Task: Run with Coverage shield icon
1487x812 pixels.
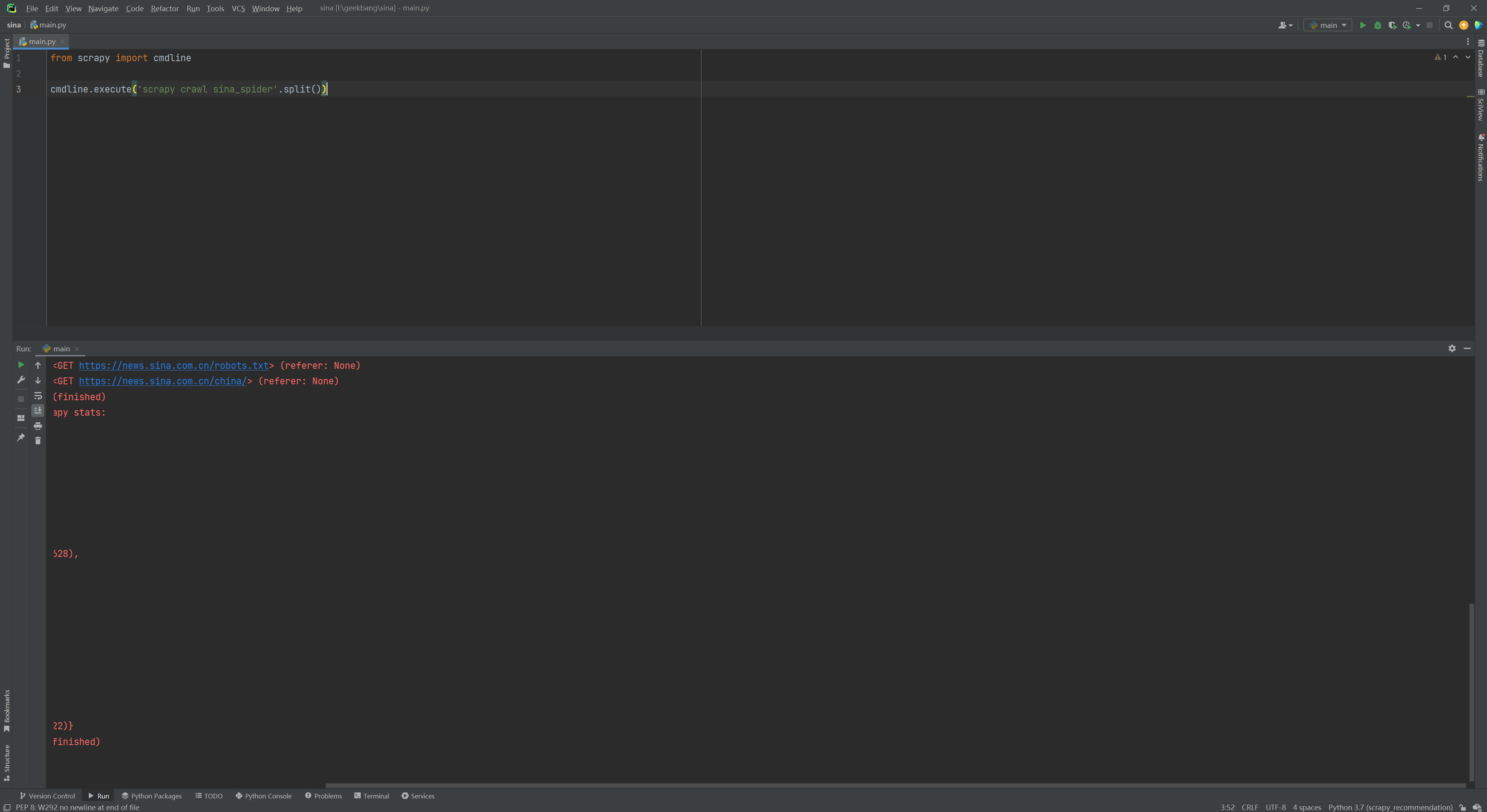Action: [1393, 26]
